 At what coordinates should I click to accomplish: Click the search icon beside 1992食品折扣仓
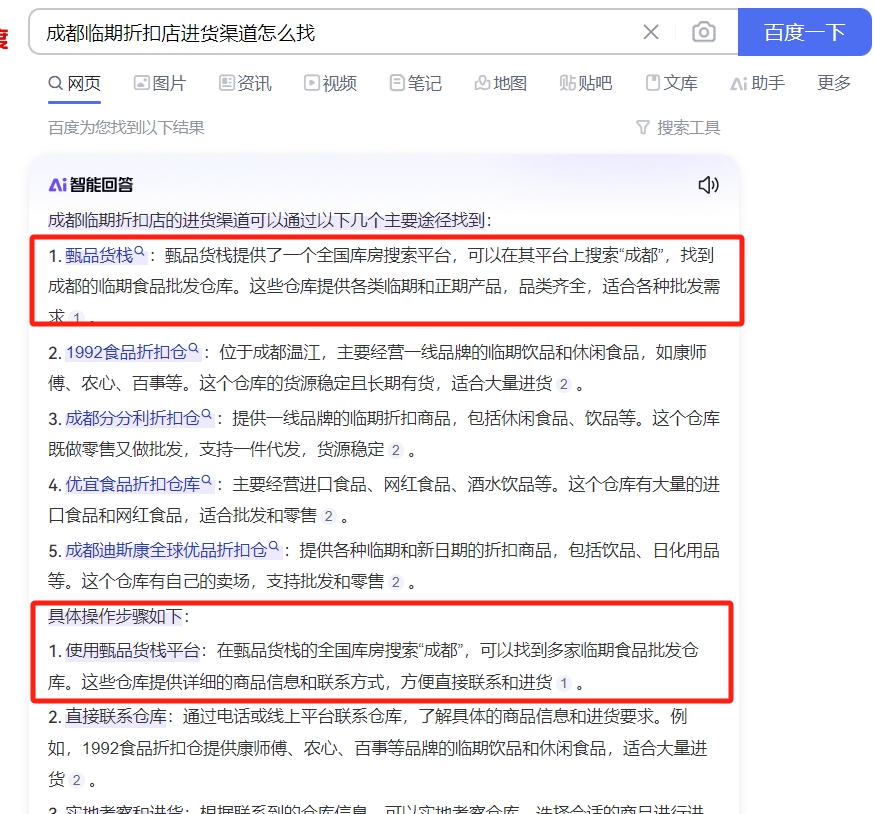pyautogui.click(x=193, y=349)
